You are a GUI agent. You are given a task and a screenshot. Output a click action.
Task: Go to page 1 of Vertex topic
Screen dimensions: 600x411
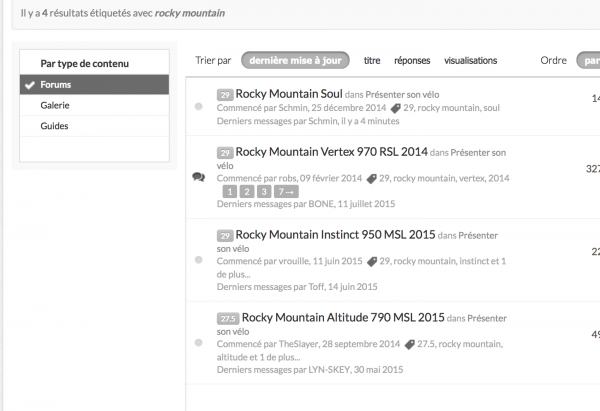coord(230,191)
